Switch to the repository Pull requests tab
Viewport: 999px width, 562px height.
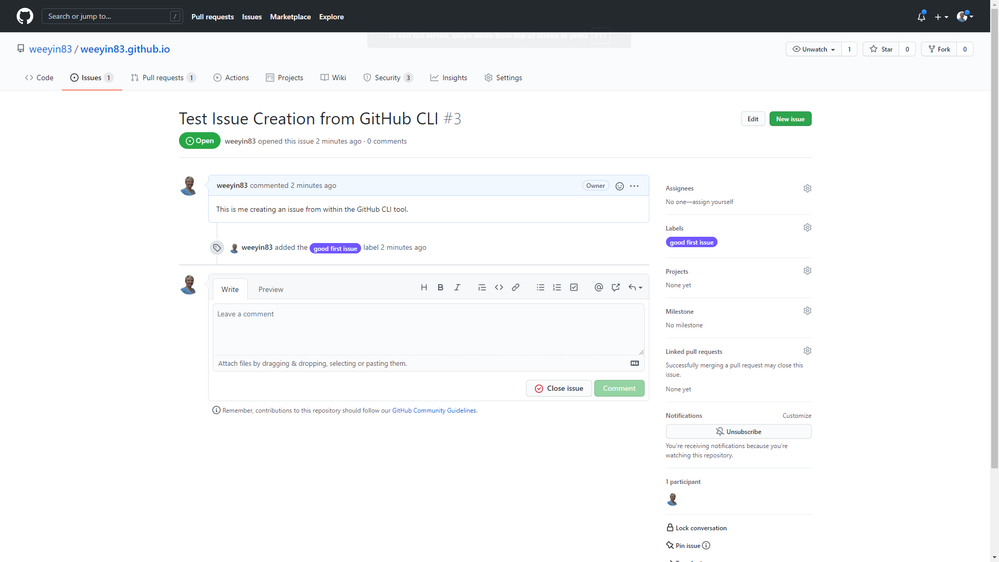[163, 78]
